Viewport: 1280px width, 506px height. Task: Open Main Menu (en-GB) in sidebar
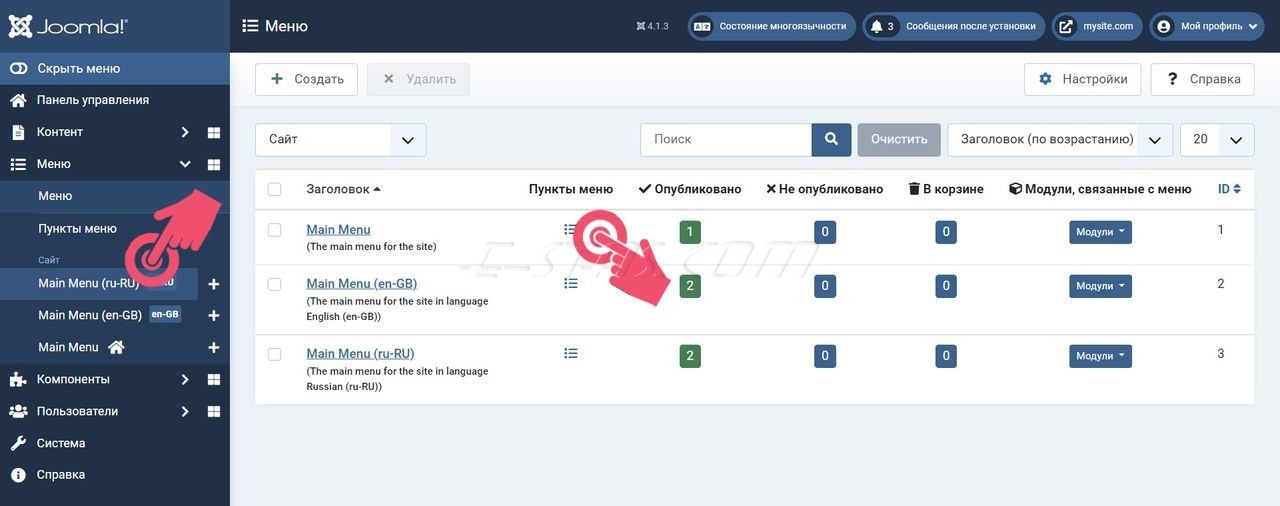[x=90, y=315]
